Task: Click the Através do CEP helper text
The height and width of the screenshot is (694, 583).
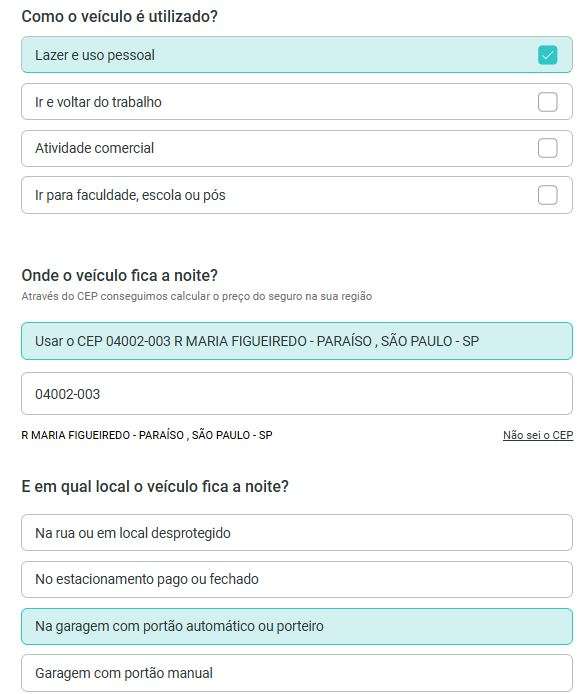Action: pos(197,296)
